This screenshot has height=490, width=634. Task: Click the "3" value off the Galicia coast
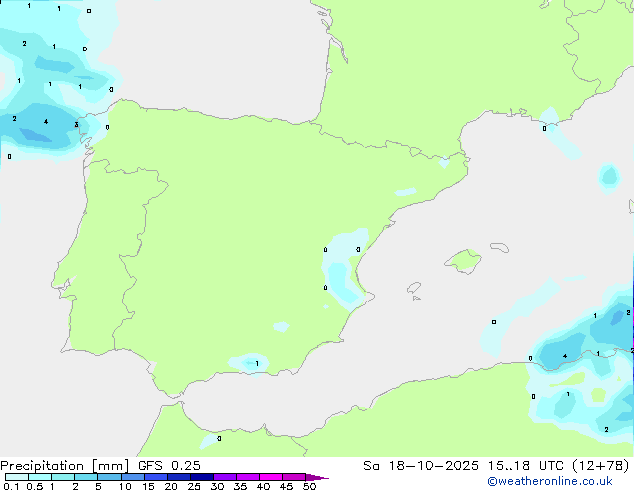[x=76, y=125]
